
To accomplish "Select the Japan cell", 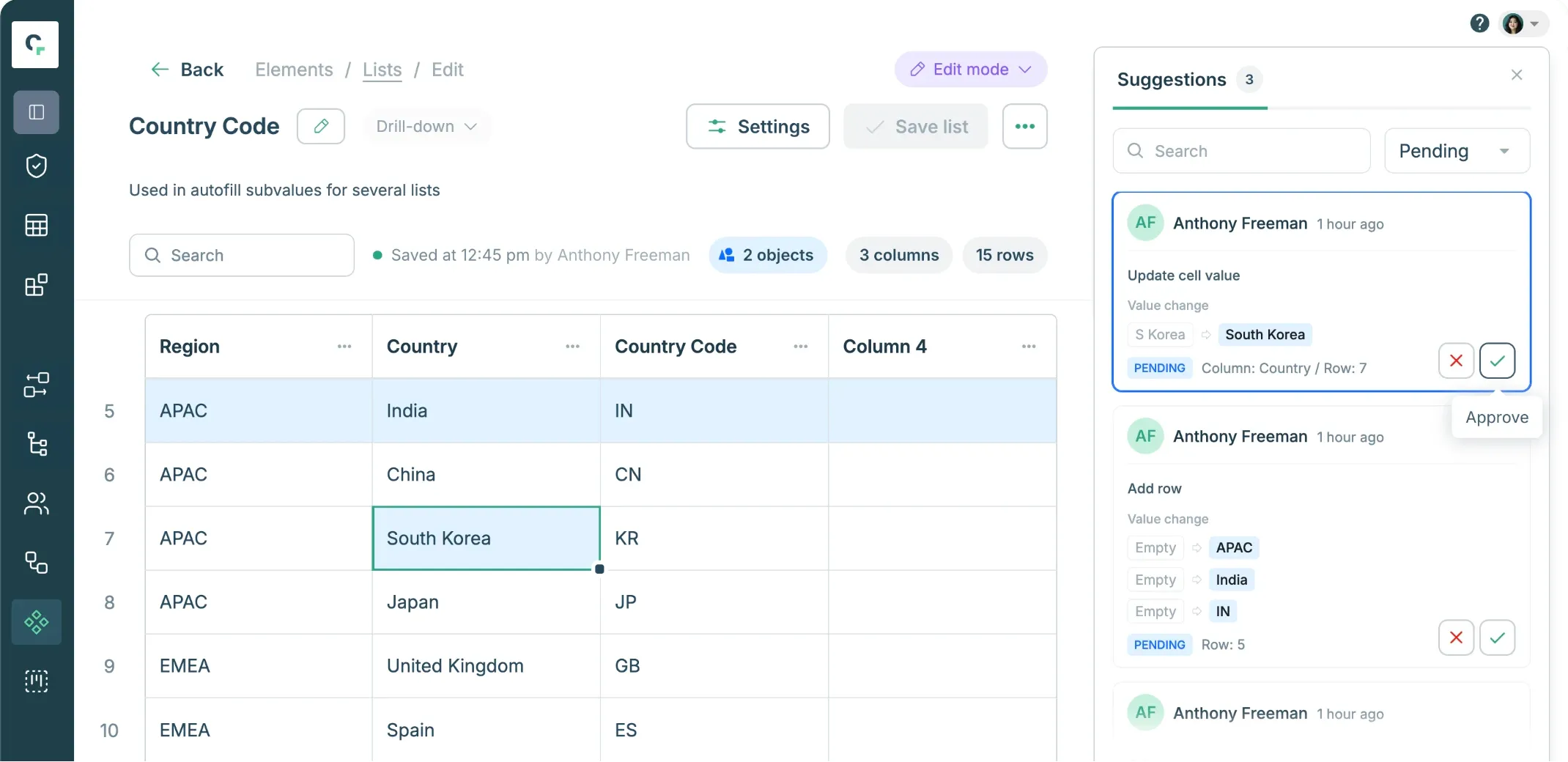I will point(486,602).
